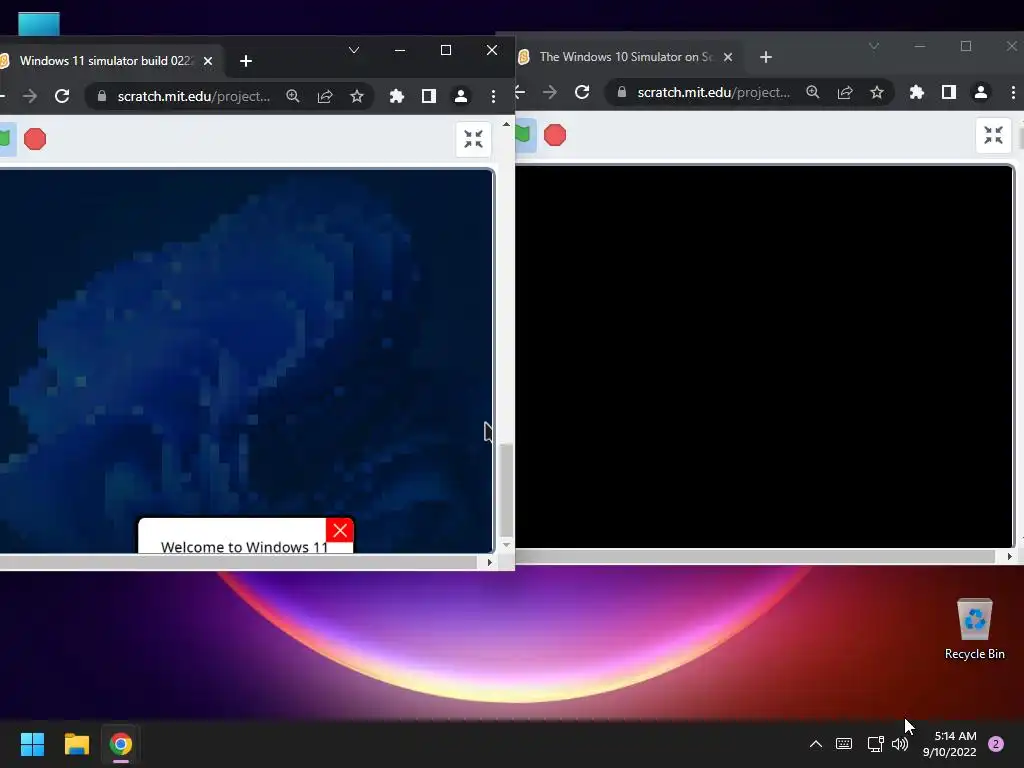
Task: Toggle side panel in the left Chrome window
Action: (428, 97)
